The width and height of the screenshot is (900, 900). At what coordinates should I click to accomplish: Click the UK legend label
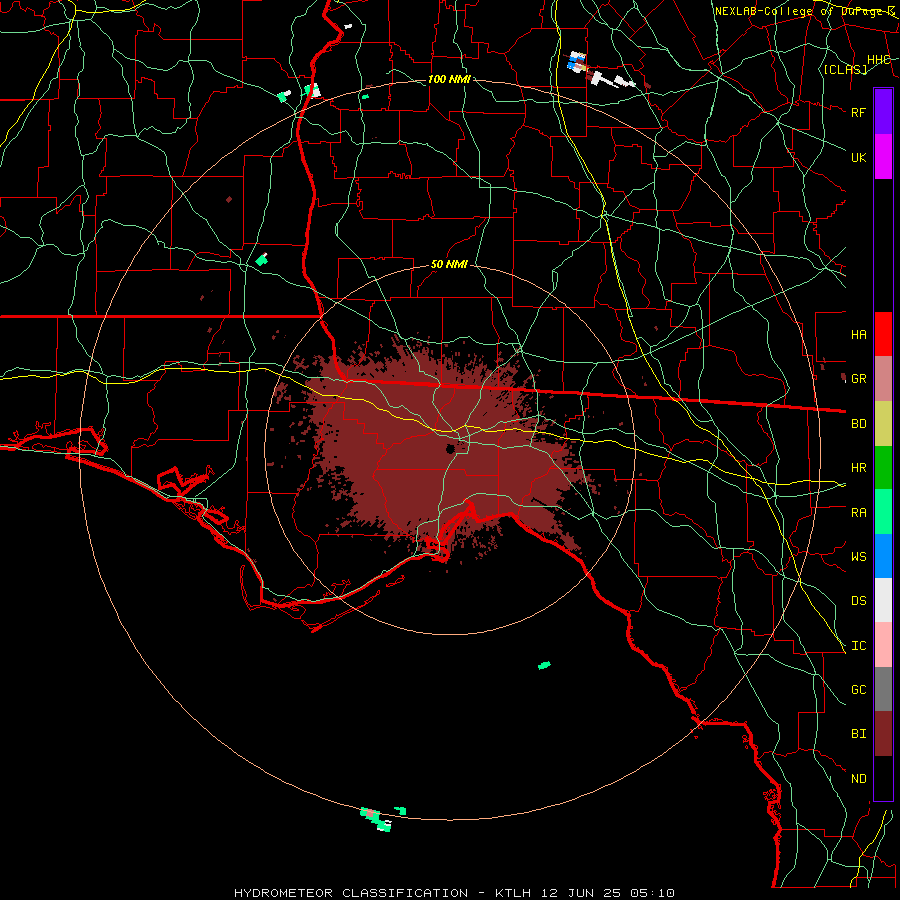(859, 157)
